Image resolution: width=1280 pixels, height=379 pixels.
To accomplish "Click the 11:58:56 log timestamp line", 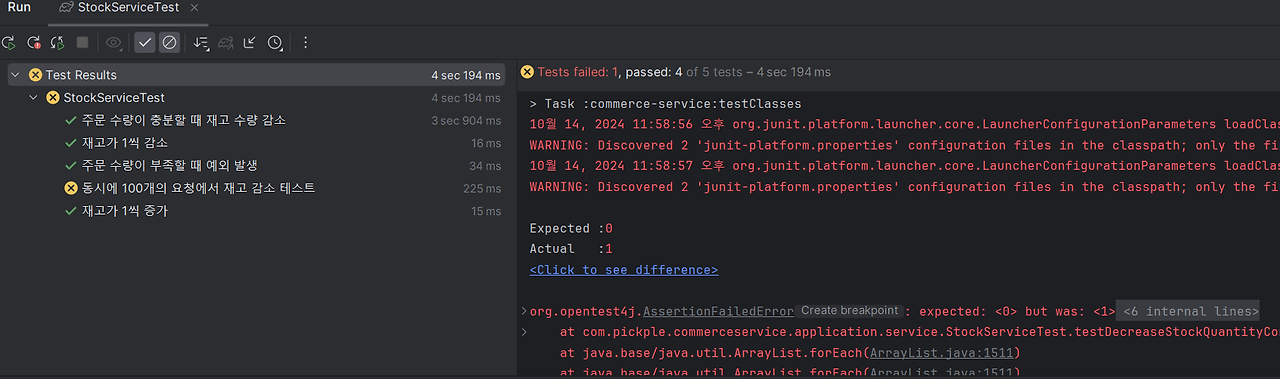I will tap(904, 125).
